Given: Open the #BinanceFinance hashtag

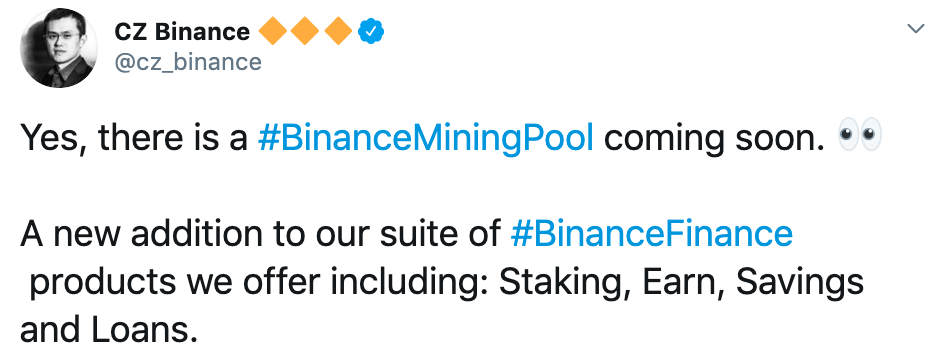Looking at the screenshot, I should (651, 234).
